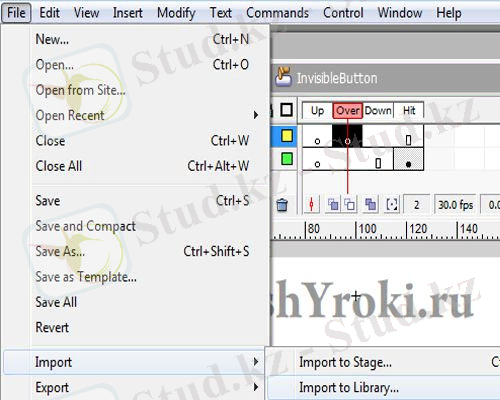This screenshot has width=500, height=400.
Task: Click the Center Frame button
Action: click(x=311, y=204)
